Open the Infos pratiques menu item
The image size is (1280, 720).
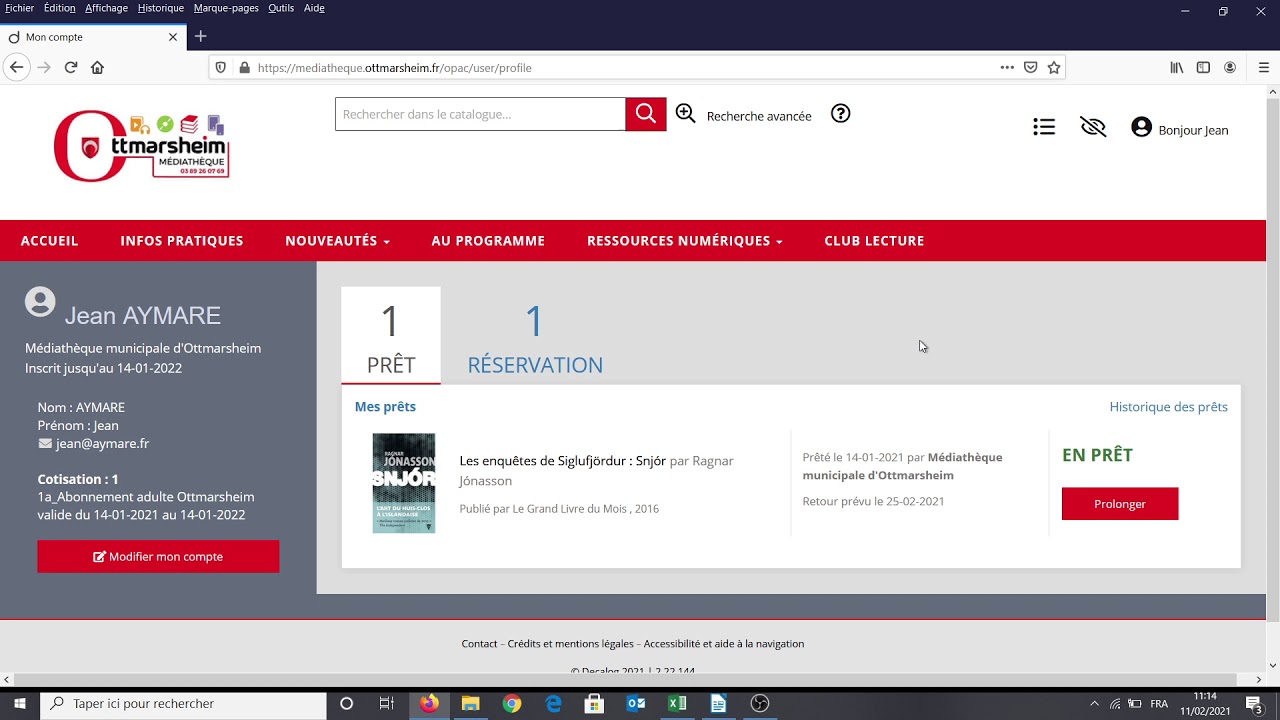pos(182,241)
